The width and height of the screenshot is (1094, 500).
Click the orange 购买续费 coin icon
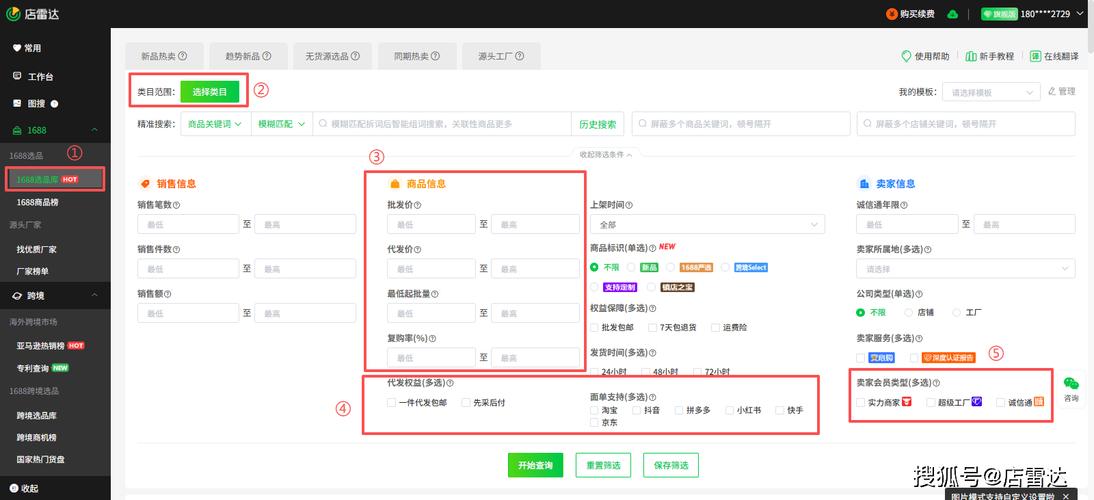pos(892,14)
